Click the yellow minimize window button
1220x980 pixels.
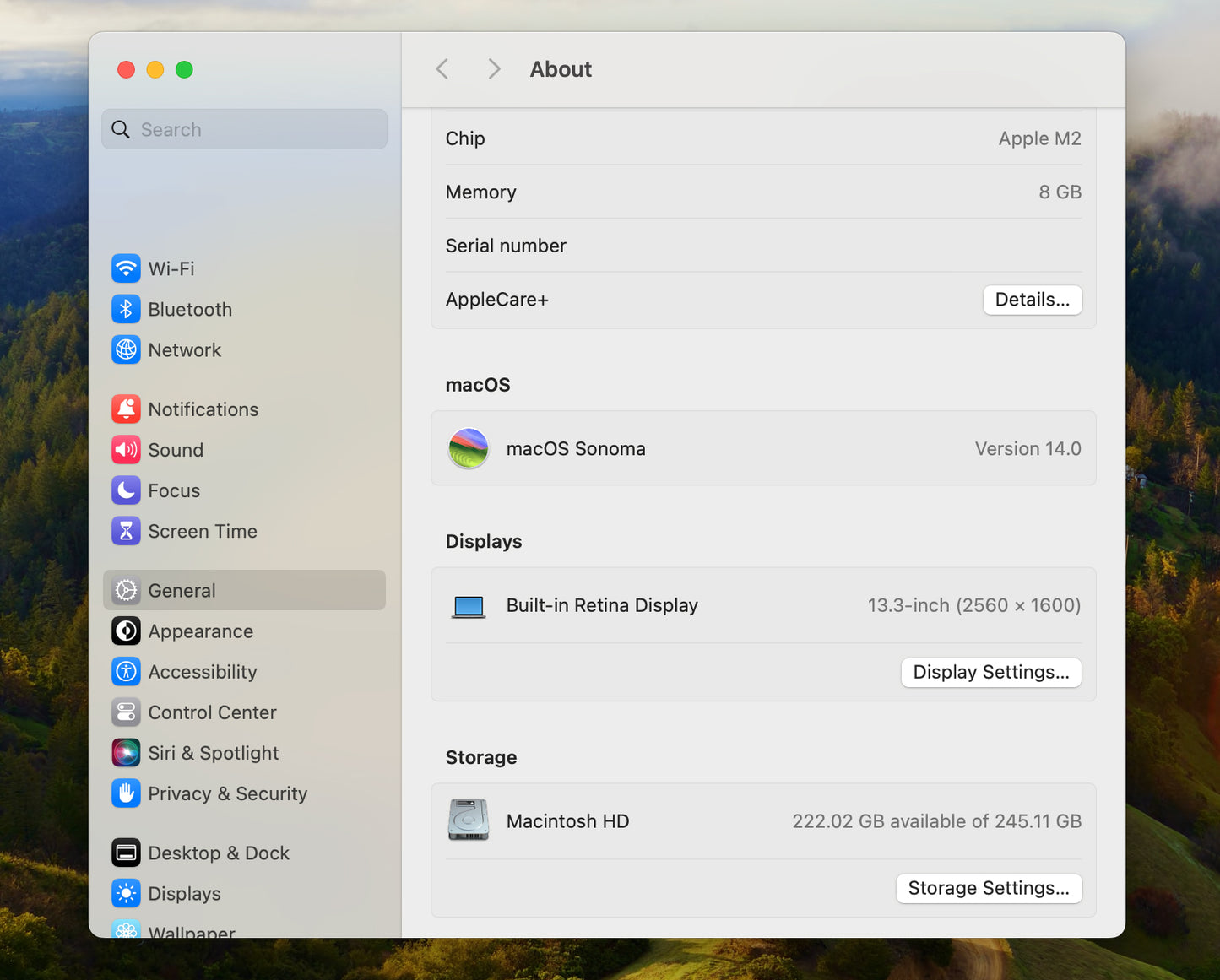coord(155,69)
